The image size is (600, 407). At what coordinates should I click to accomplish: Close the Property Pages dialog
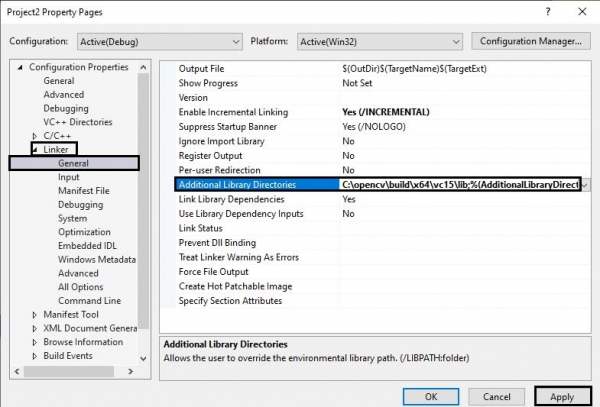pyautogui.click(x=582, y=12)
